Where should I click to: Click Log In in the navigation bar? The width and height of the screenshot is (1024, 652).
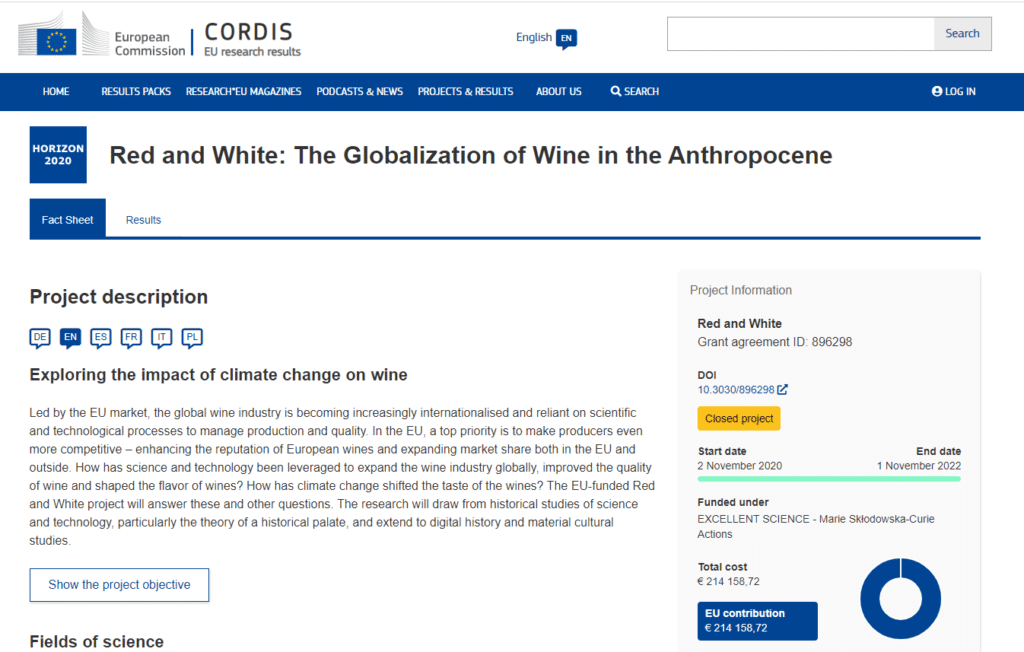[953, 91]
